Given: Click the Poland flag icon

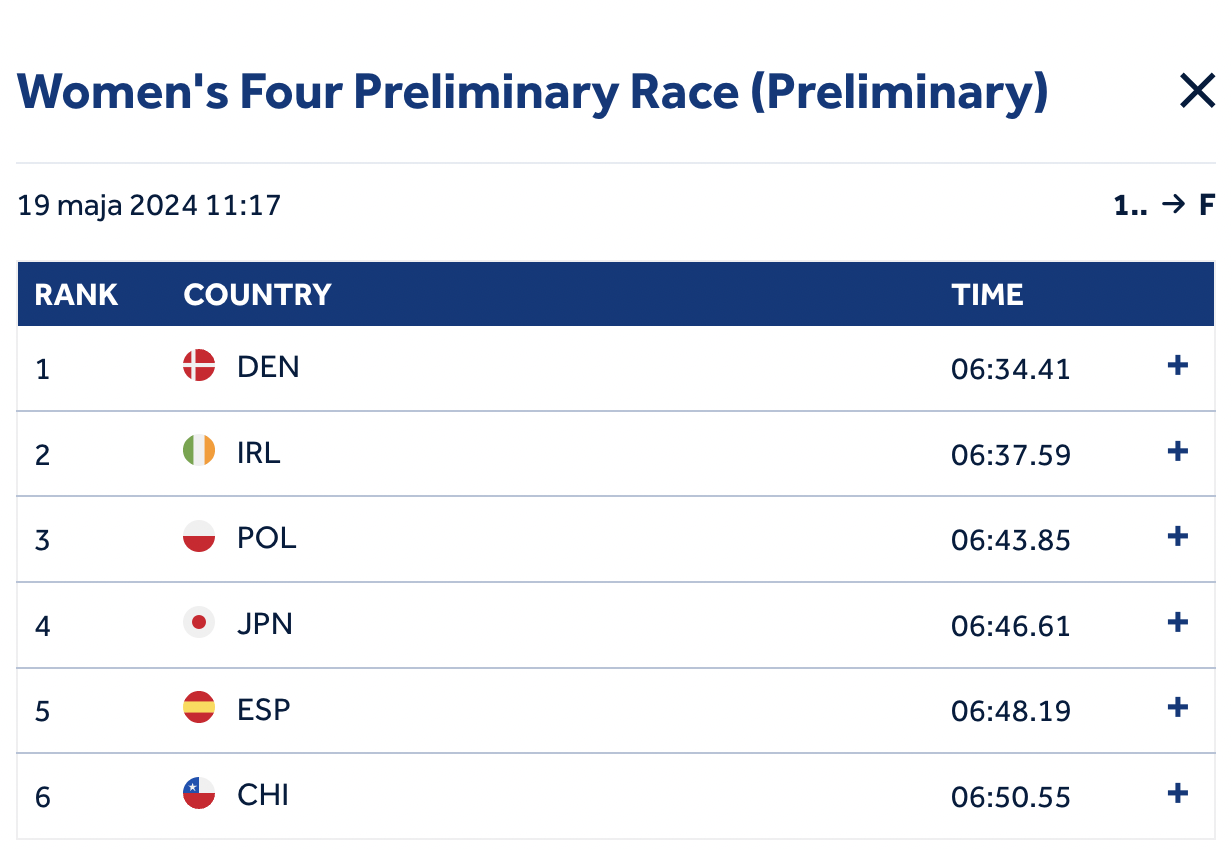Looking at the screenshot, I should [x=199, y=537].
